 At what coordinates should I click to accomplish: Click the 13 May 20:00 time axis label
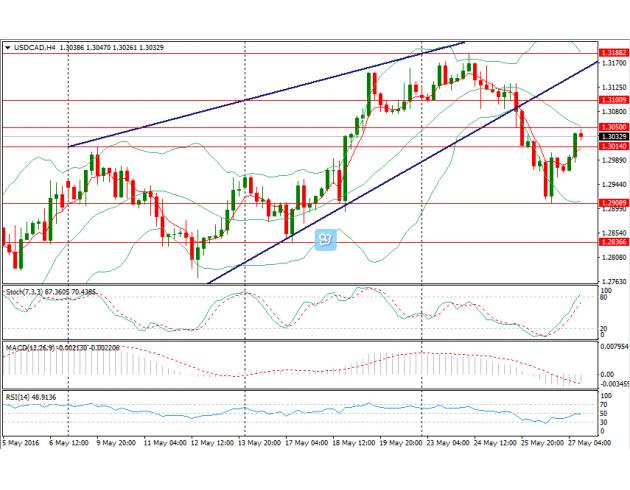260,443
